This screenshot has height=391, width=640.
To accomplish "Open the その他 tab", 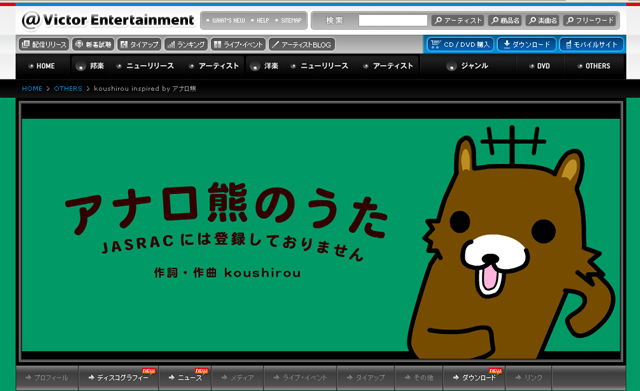I will coord(419,378).
